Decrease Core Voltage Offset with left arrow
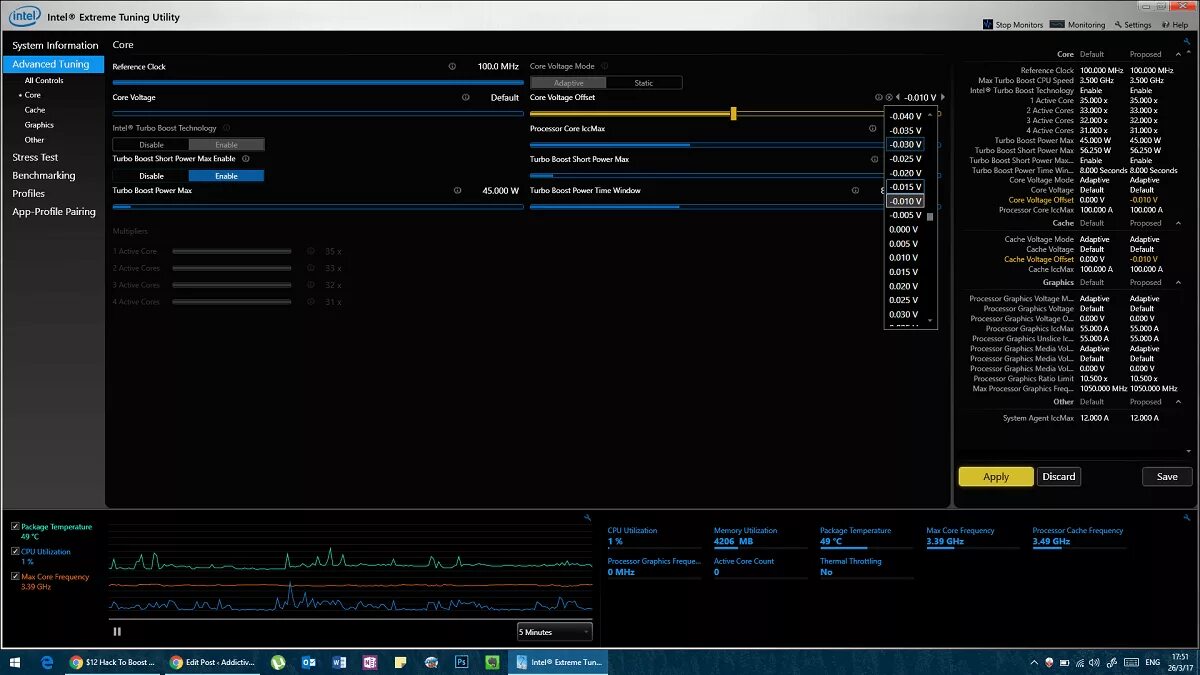 click(x=897, y=98)
